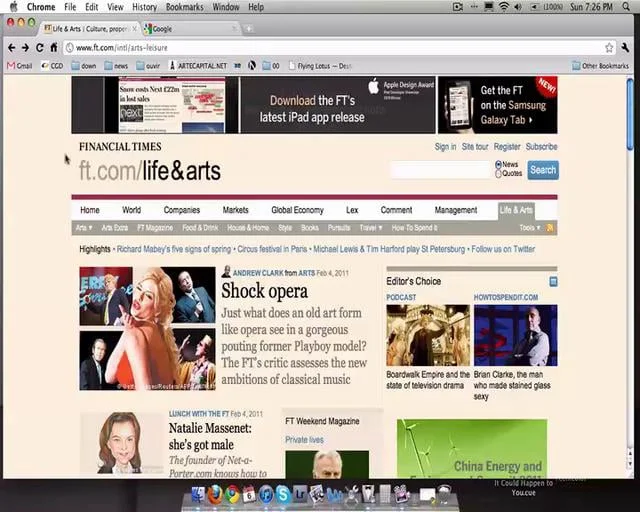The image size is (640, 512).
Task: Click the page vertical scrollbar thumb
Action: [631, 114]
